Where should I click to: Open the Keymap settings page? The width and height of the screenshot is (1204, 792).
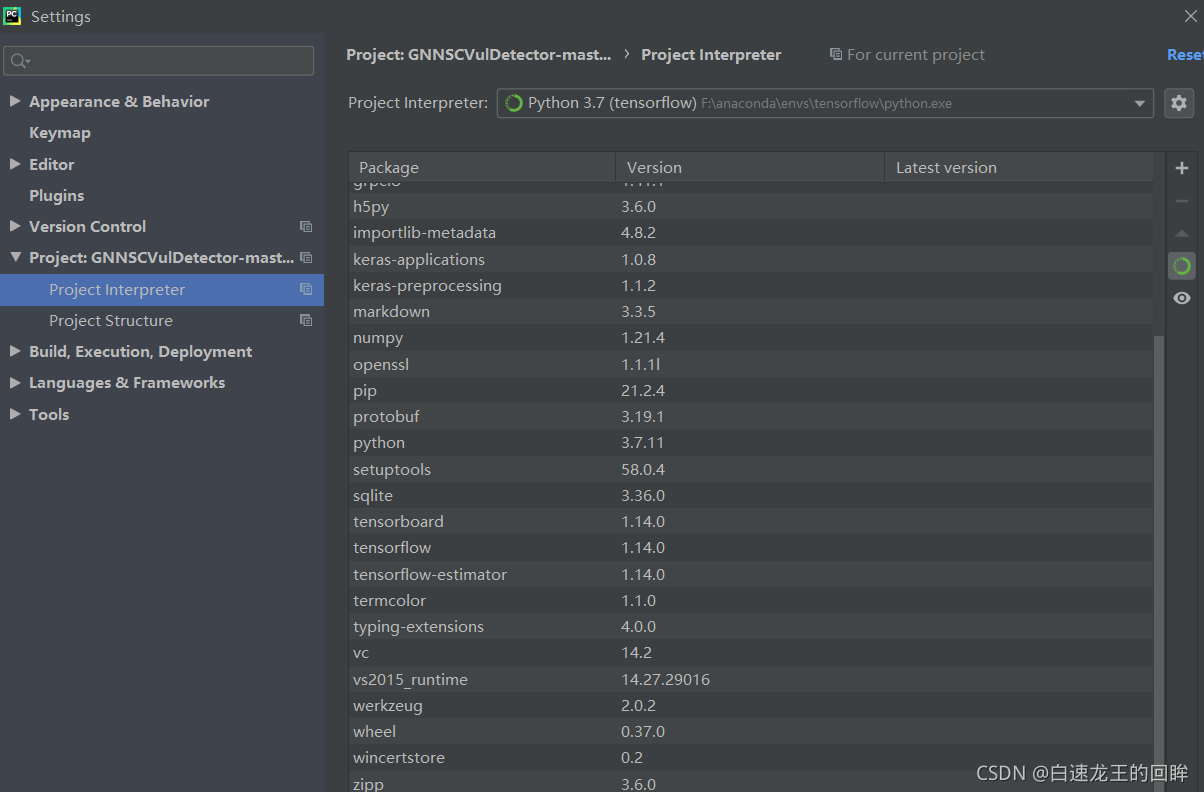(x=60, y=133)
